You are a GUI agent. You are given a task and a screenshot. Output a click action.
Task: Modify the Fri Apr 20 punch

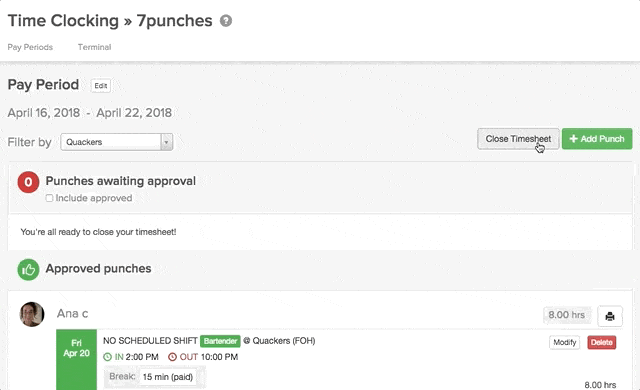564,342
